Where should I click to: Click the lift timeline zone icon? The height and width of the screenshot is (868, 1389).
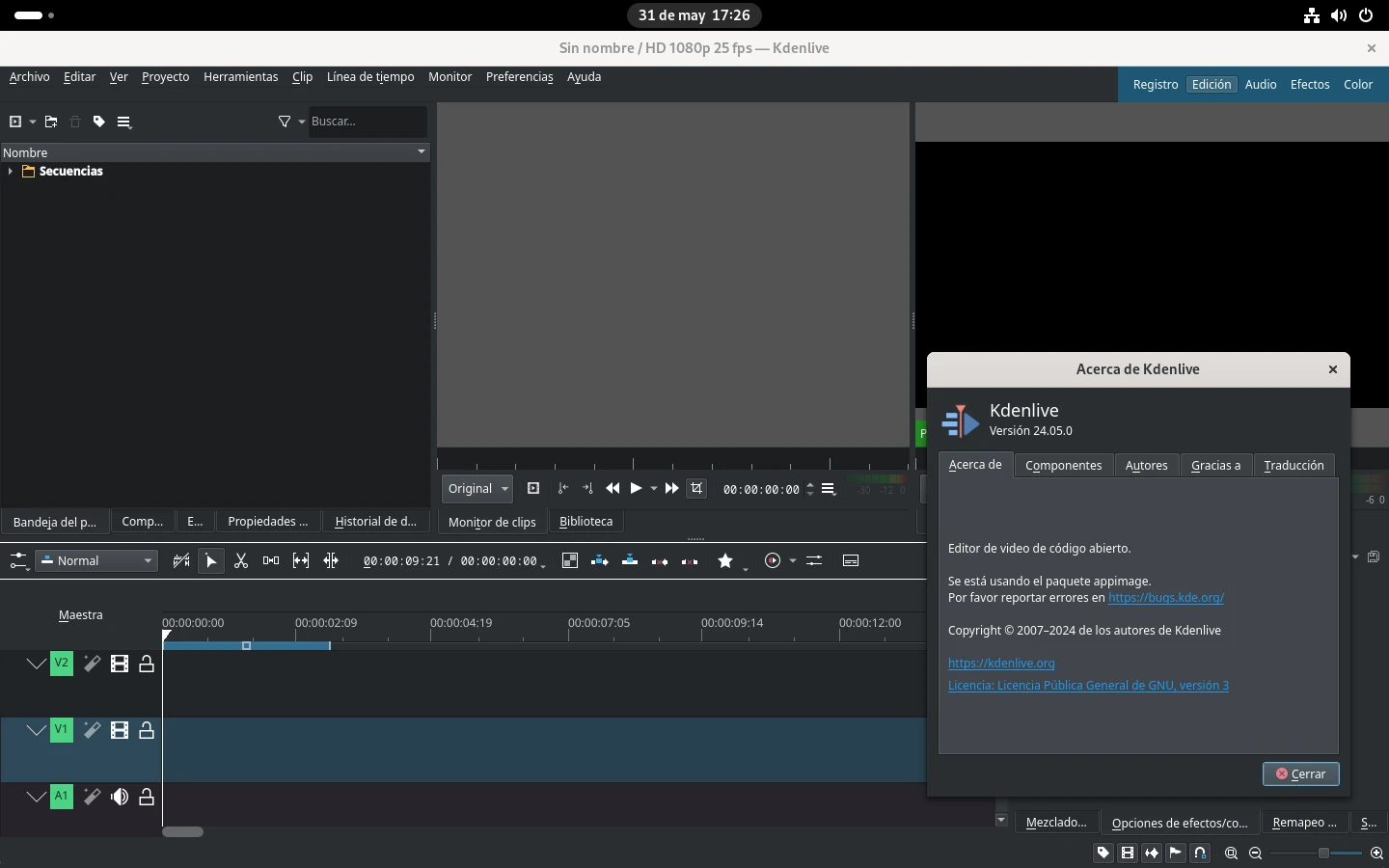(x=690, y=560)
